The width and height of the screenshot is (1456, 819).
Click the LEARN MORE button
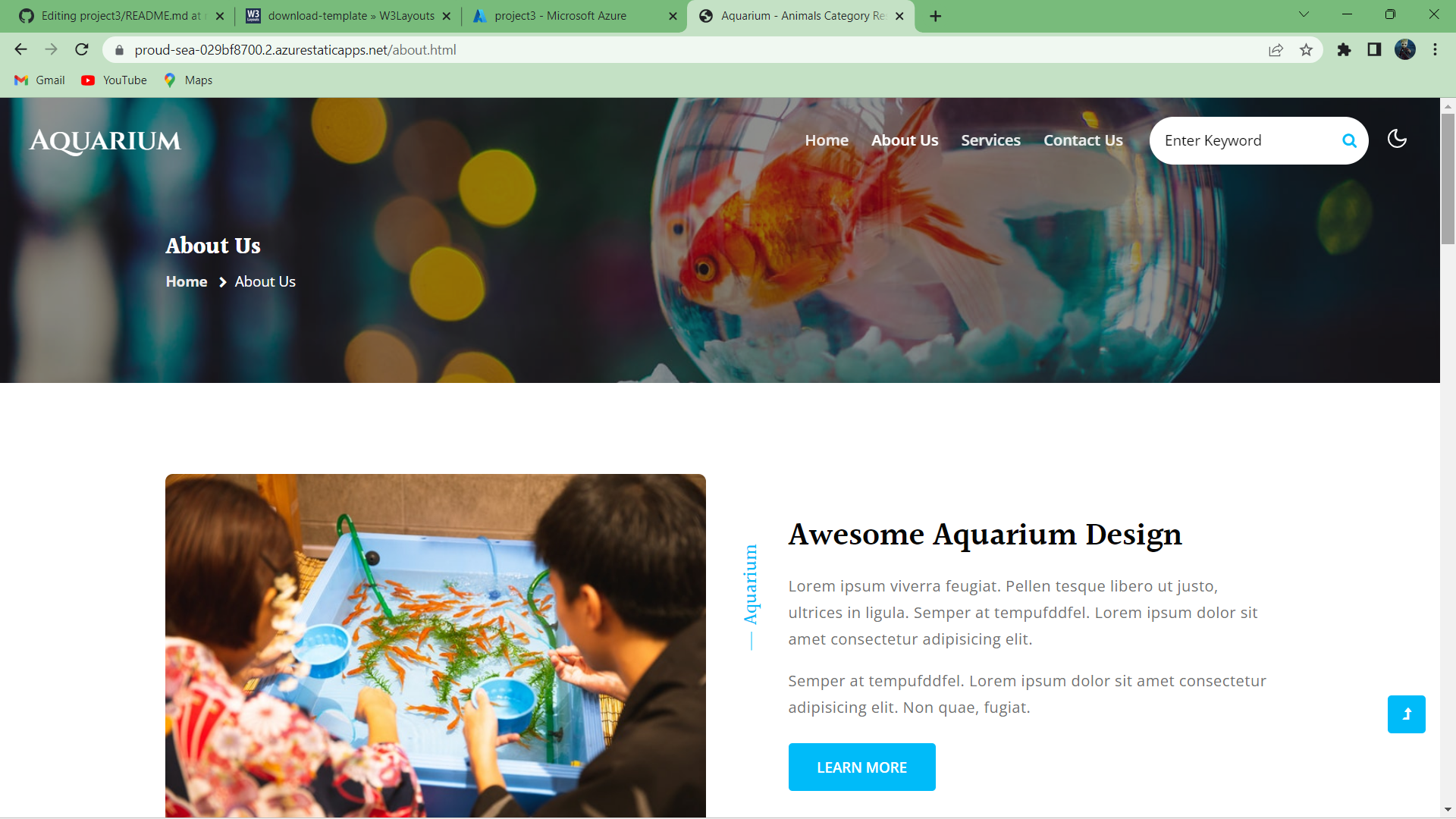tap(861, 767)
